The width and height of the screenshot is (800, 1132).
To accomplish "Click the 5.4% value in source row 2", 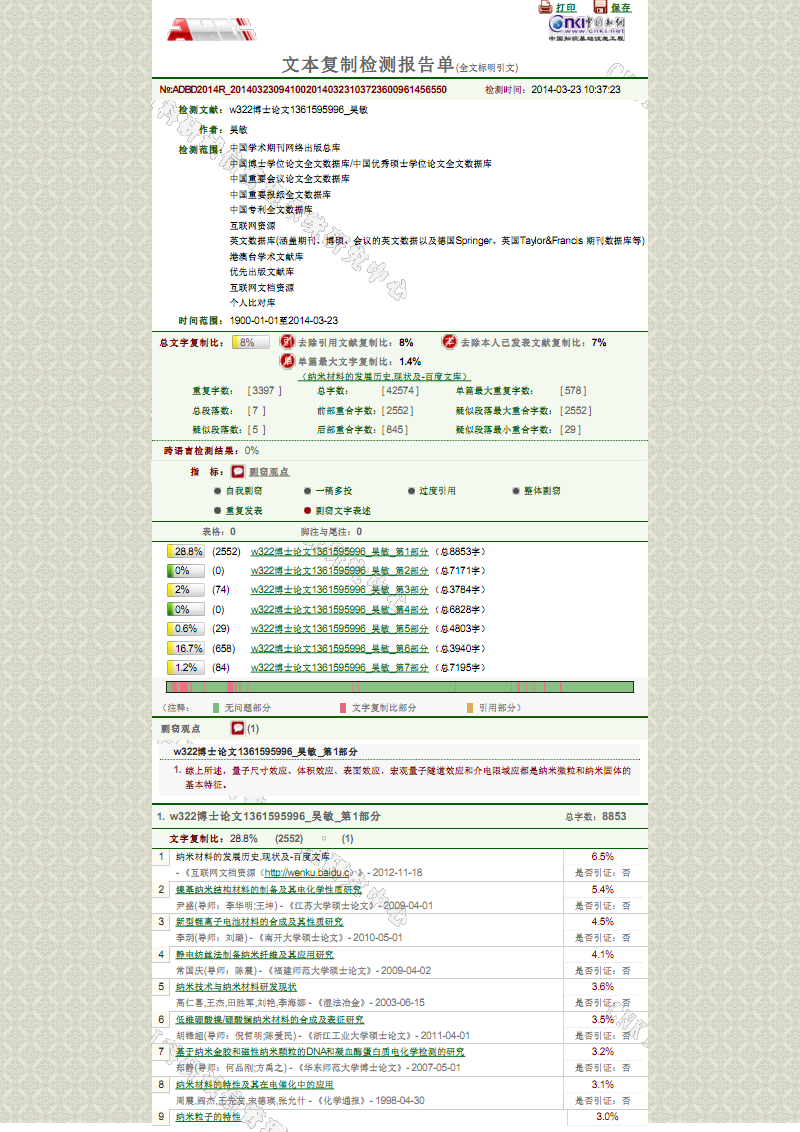I will [603, 889].
